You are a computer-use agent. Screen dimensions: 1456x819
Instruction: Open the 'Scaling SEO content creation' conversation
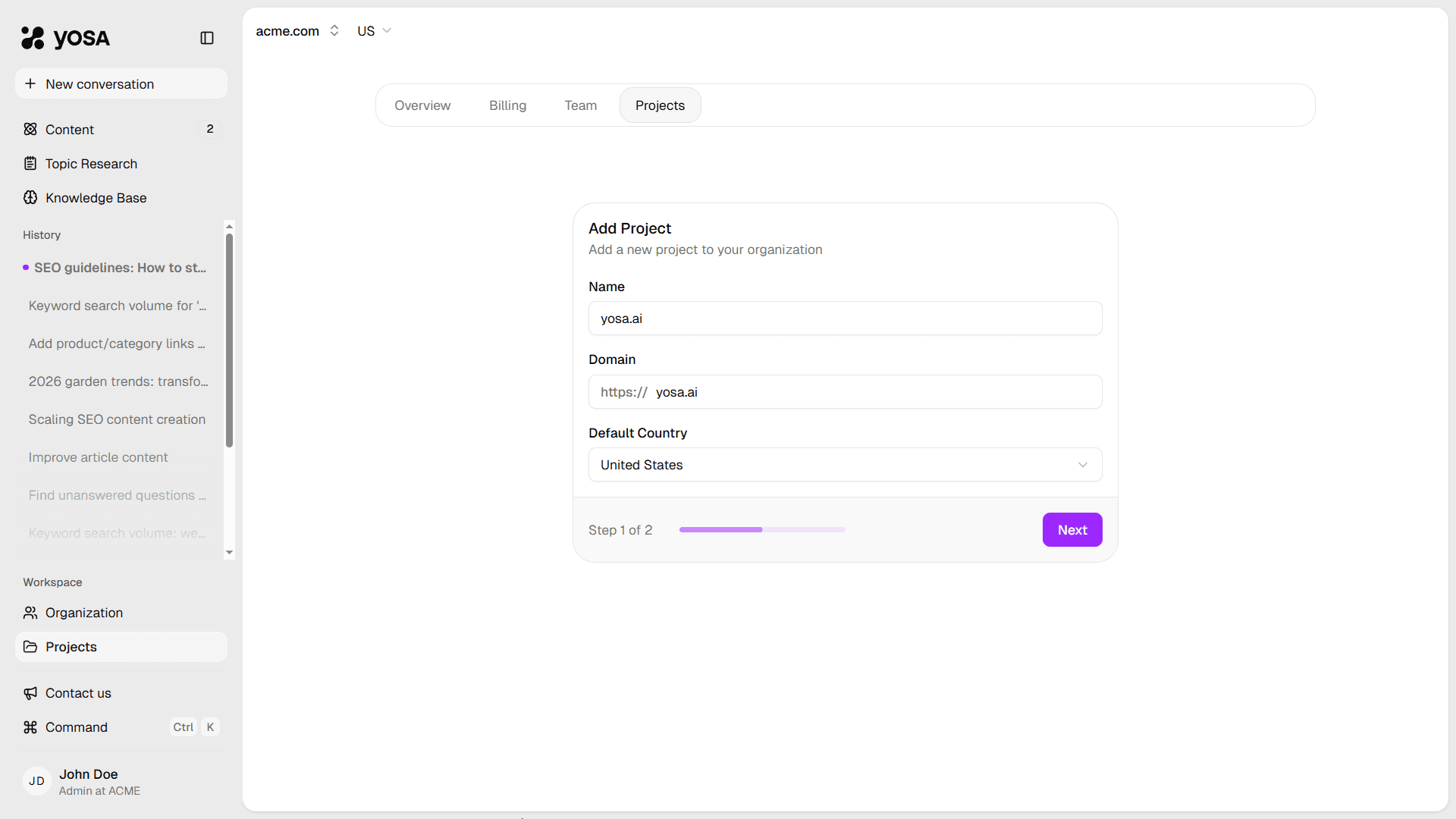(x=116, y=419)
